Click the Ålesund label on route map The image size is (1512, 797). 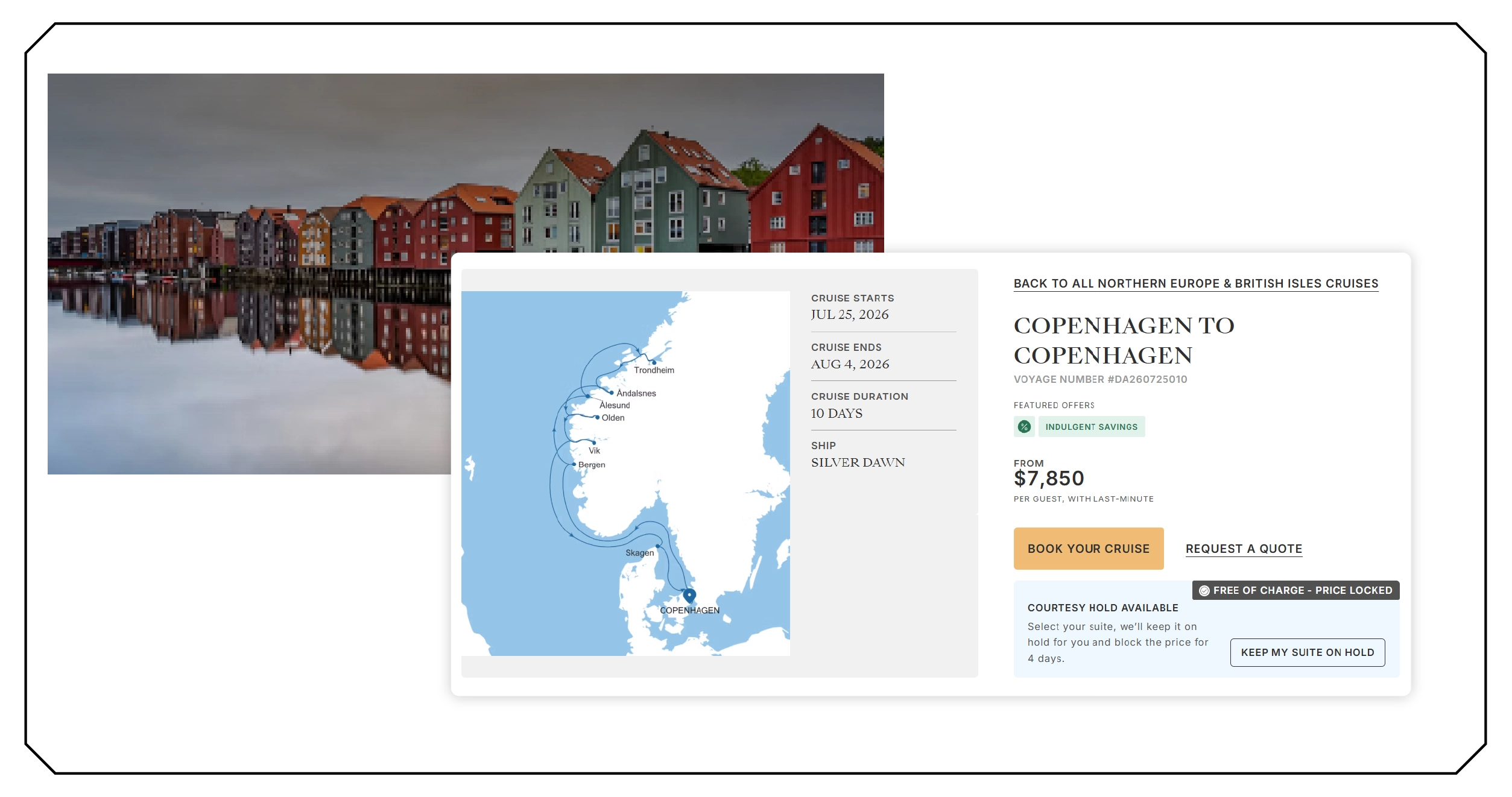click(614, 405)
